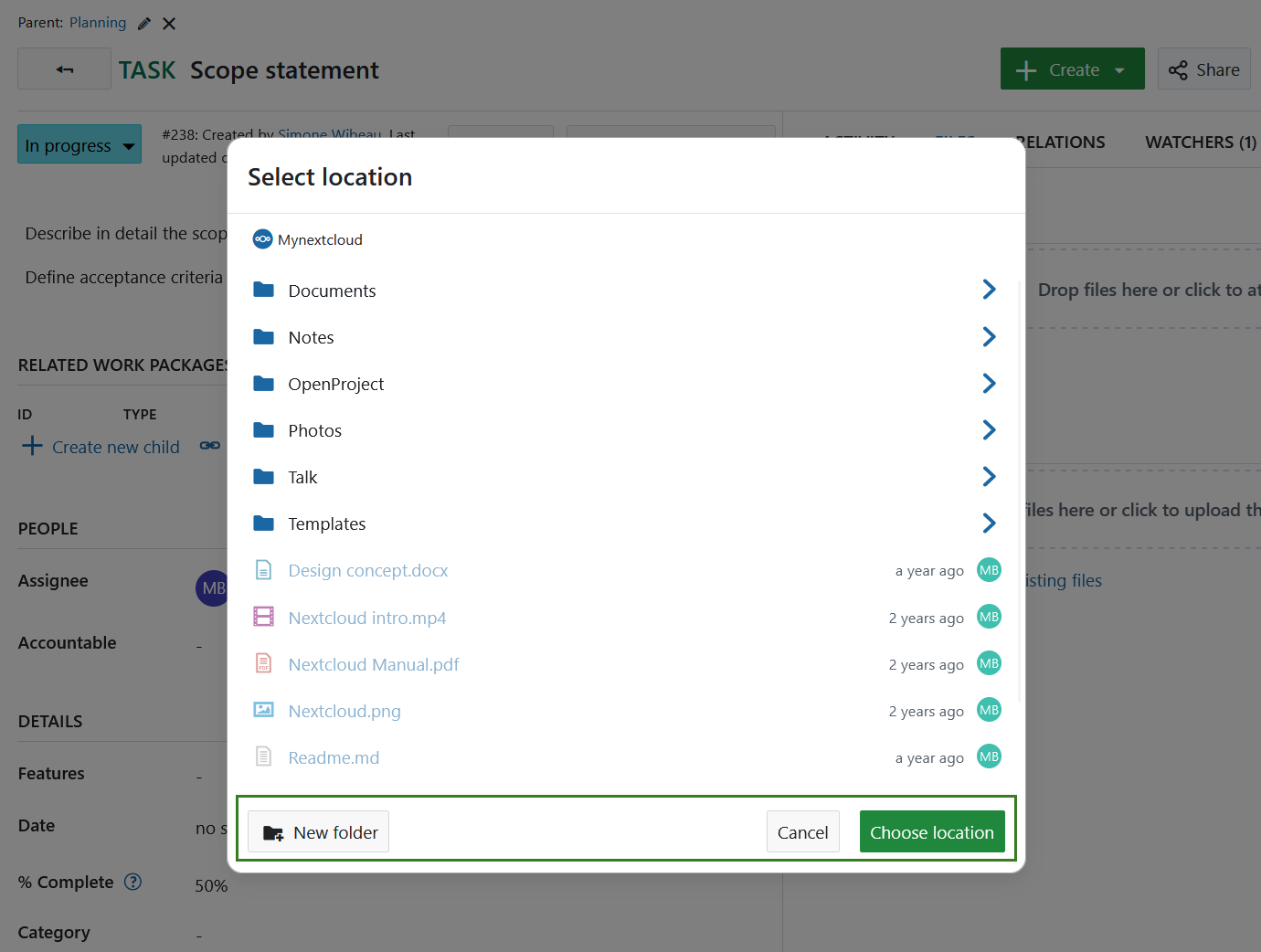Select the Readme.md file row
This screenshot has height=952, width=1261.
point(334,756)
